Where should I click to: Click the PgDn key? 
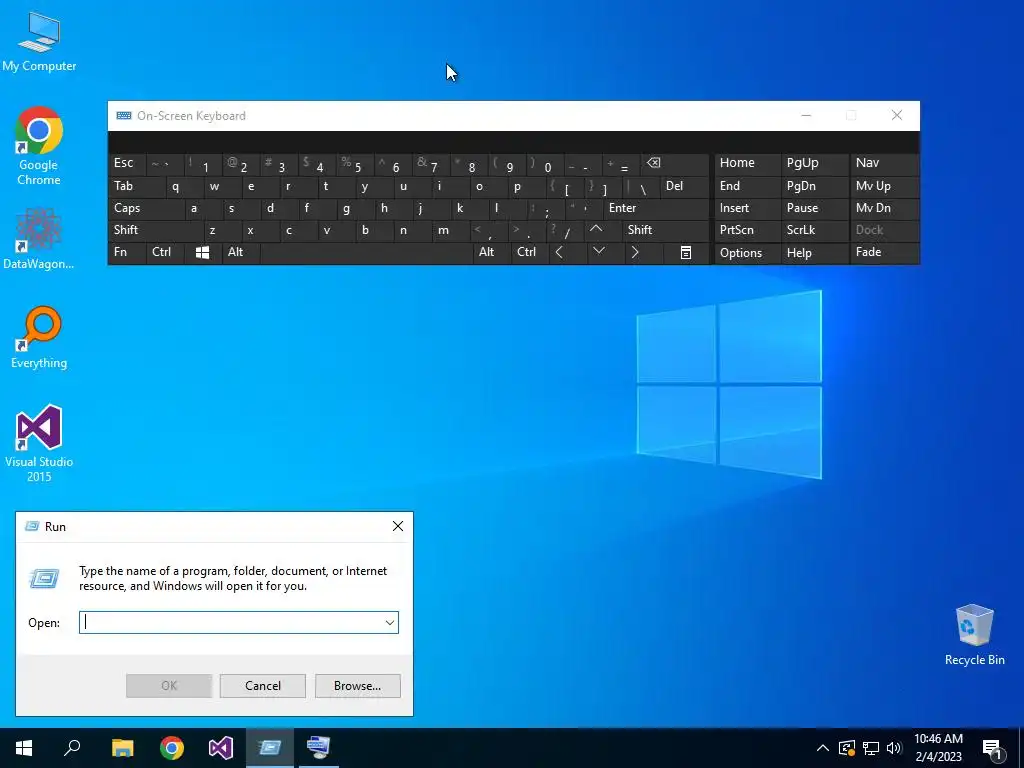815,186
